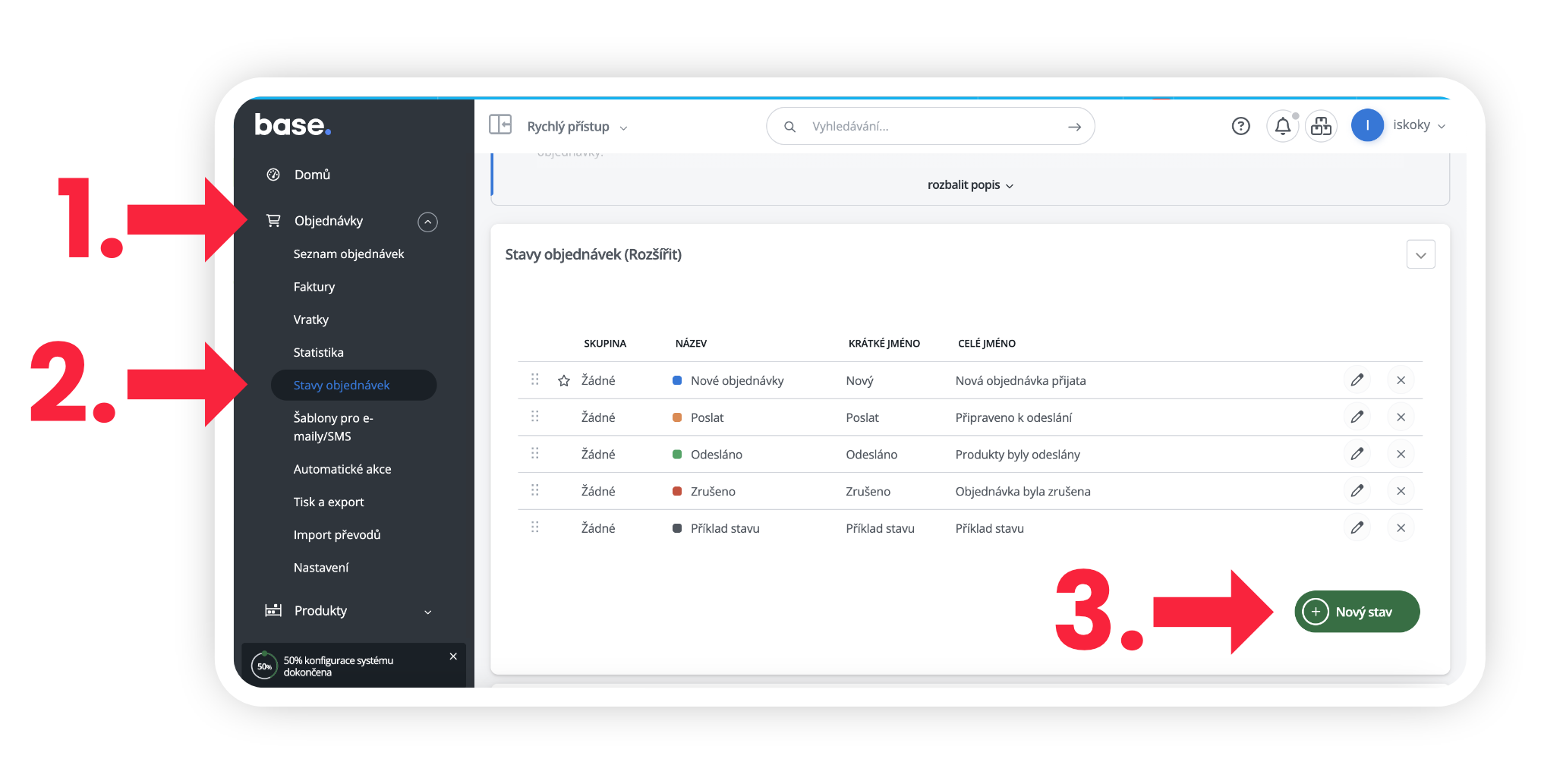Click the Stavy objednávek (Rozšířit) heading

point(593,254)
